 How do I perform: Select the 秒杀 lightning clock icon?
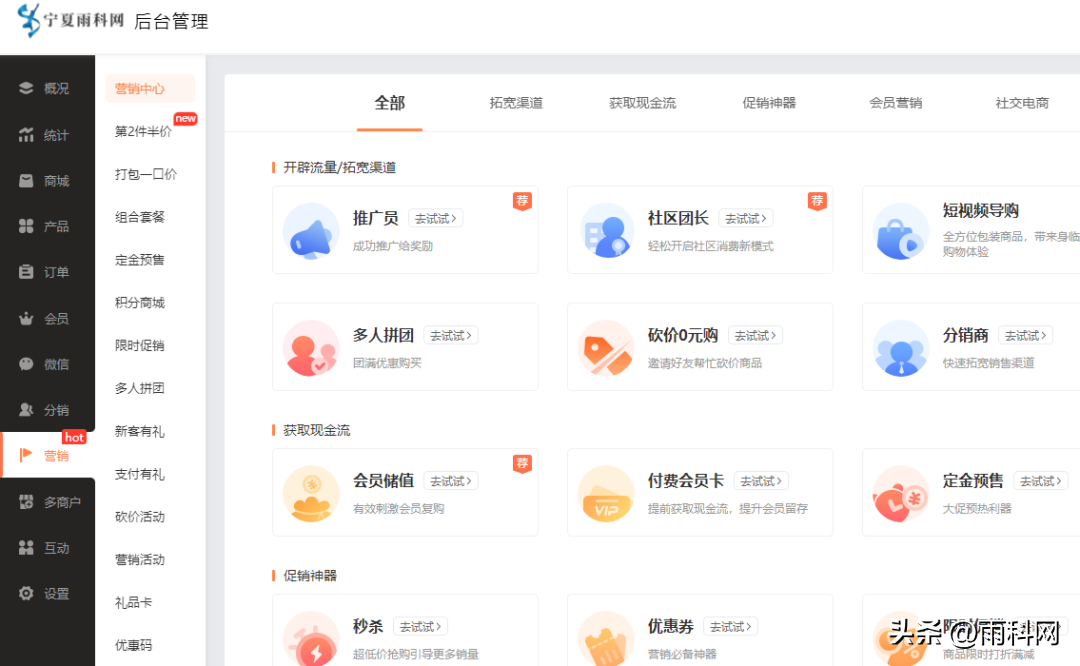(x=311, y=638)
